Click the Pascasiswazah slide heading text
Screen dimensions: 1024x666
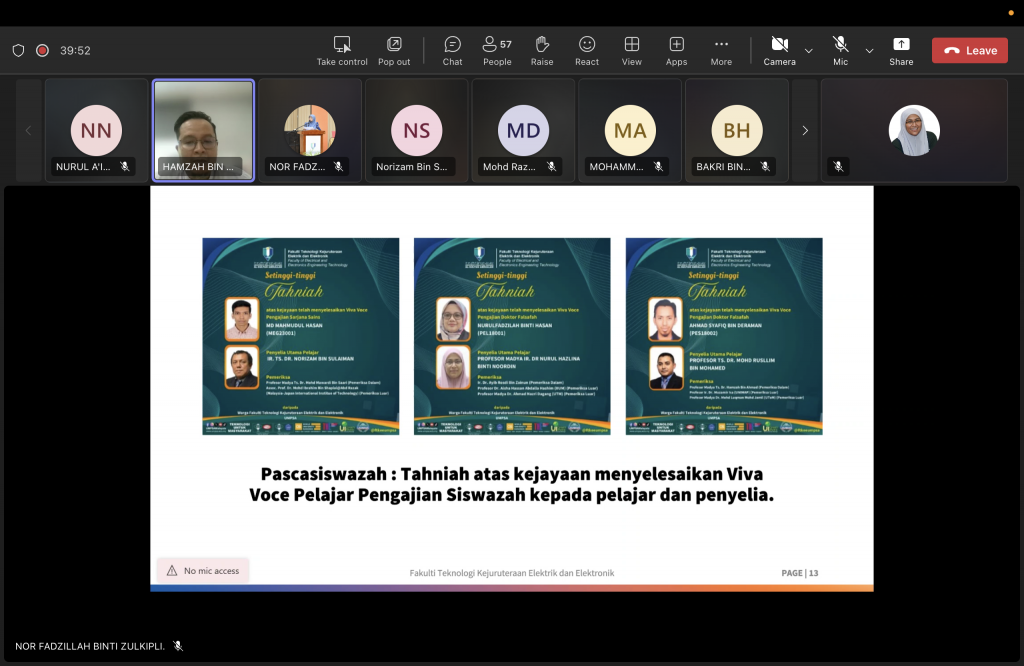[x=511, y=484]
